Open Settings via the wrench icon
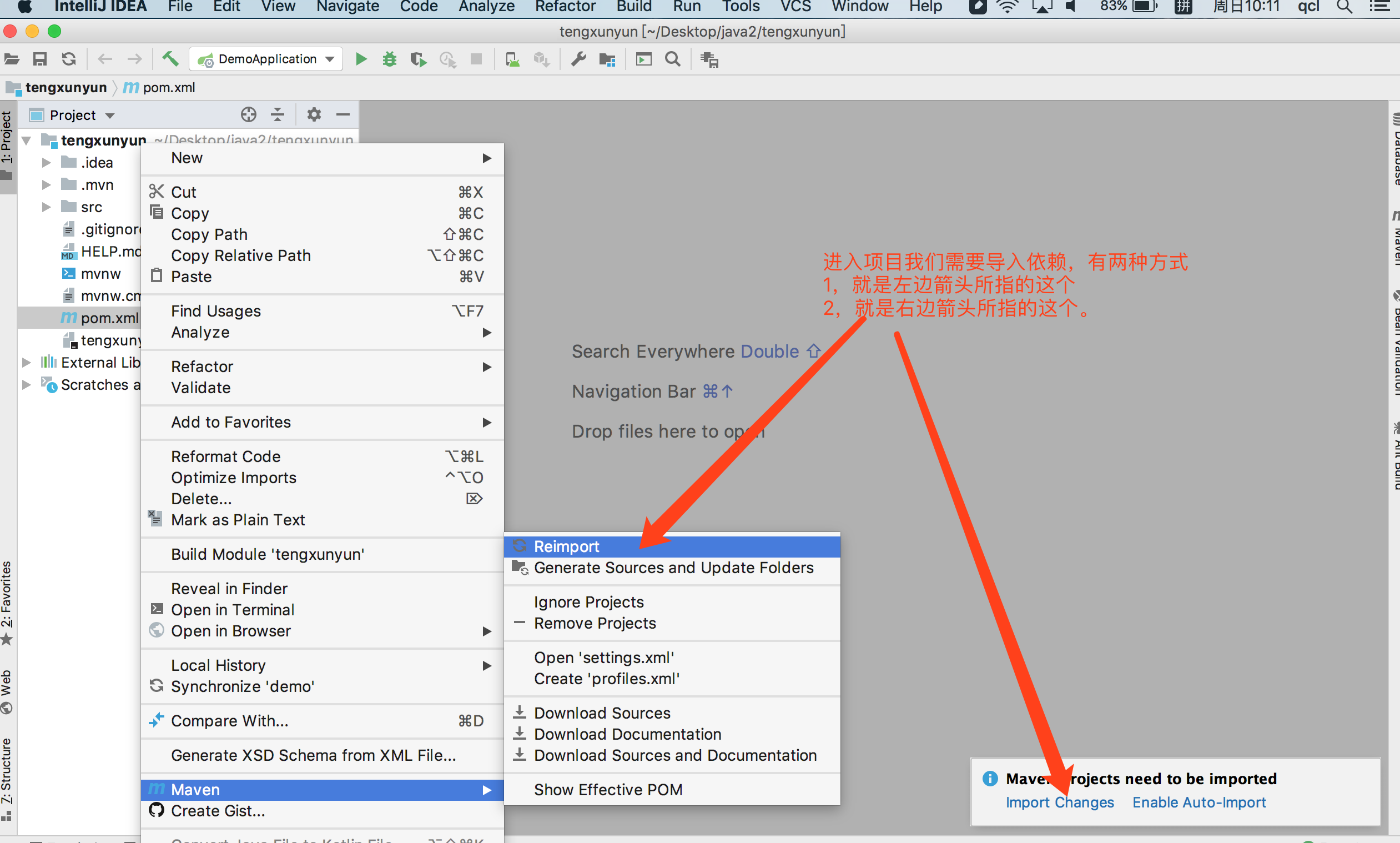1400x843 pixels. click(578, 59)
